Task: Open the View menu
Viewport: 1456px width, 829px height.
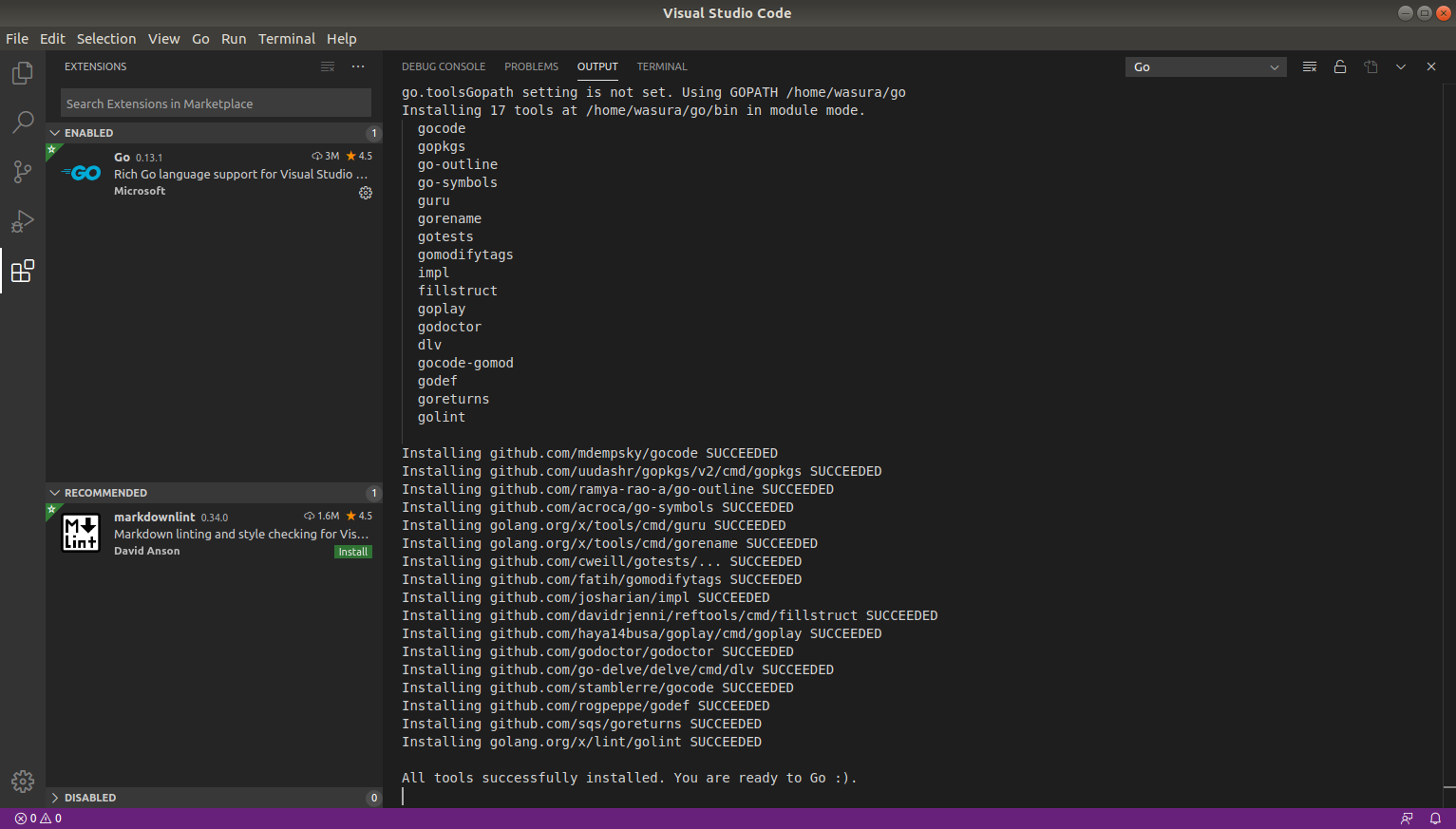Action: click(x=163, y=39)
